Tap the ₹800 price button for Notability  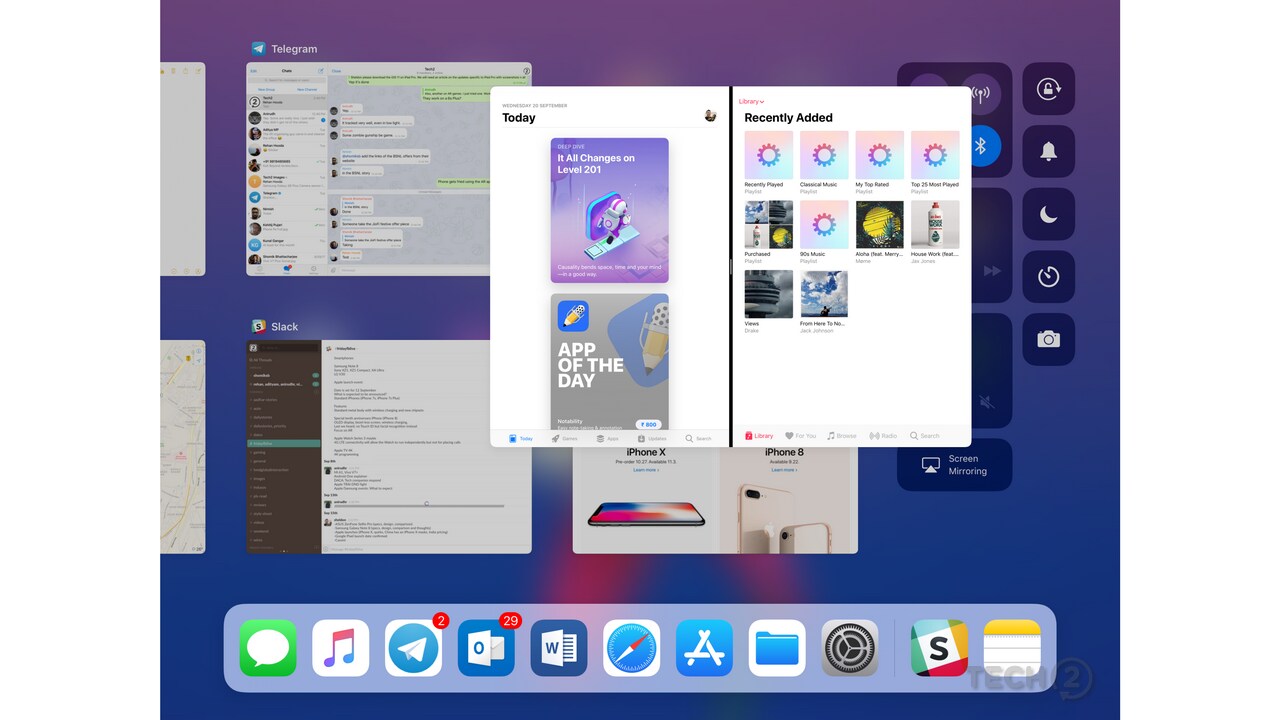[648, 424]
